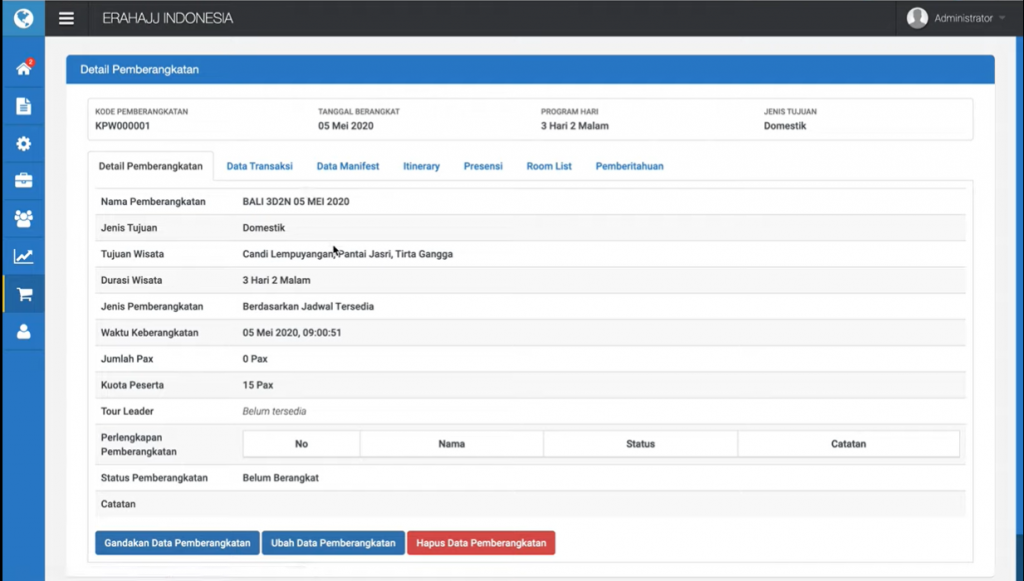1024x581 pixels.
Task: Toggle the hamburger menu icon
Action: (66, 18)
